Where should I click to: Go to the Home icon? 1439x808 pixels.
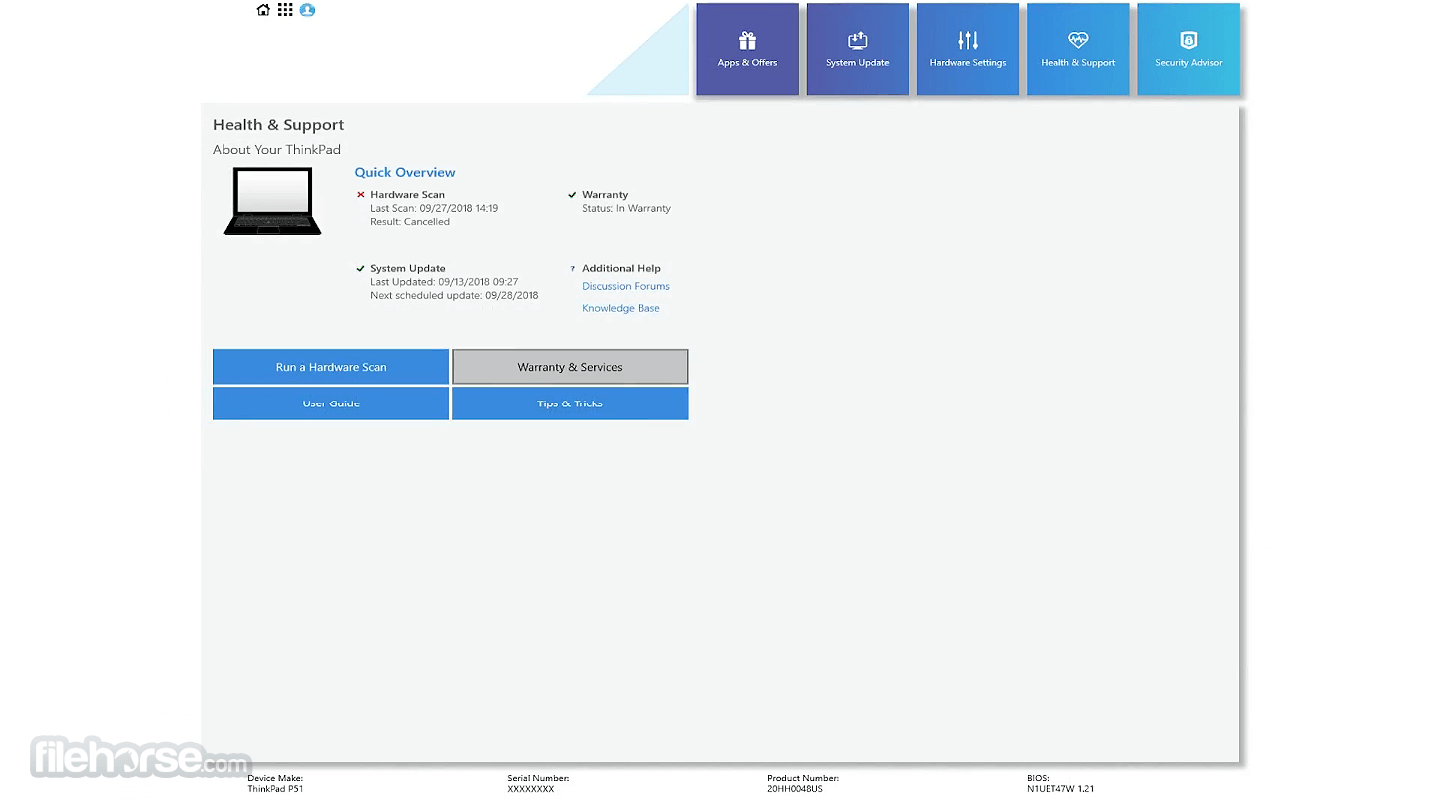pyautogui.click(x=263, y=10)
